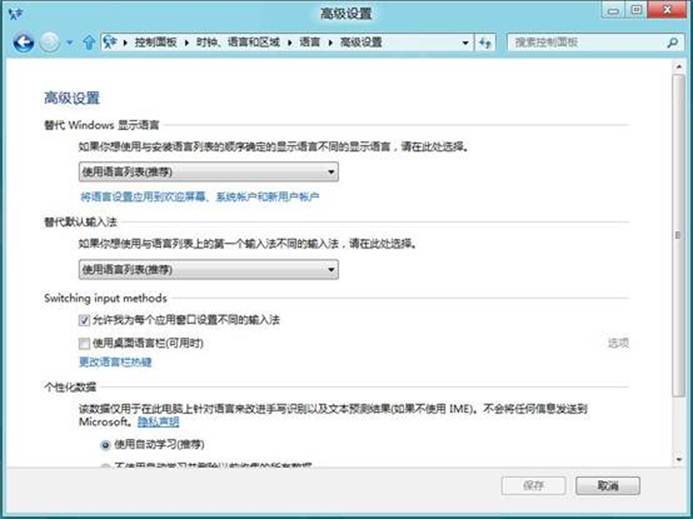This screenshot has width=693, height=519.
Task: Open 将语言设置应用到欢迎屏幕 link
Action: pos(199,197)
